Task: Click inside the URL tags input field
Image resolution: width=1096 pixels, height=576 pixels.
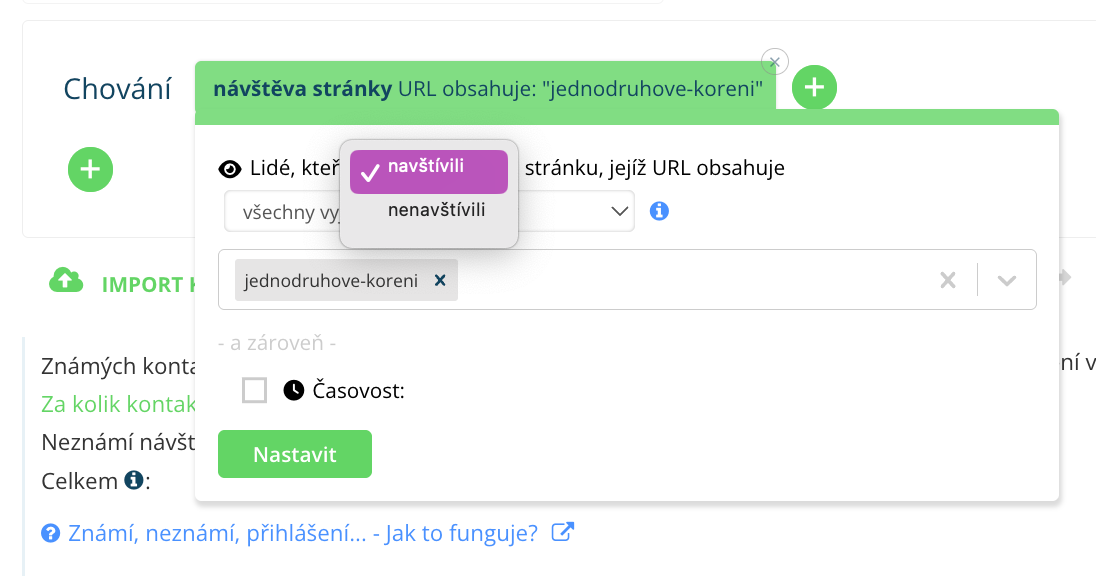Action: point(690,281)
